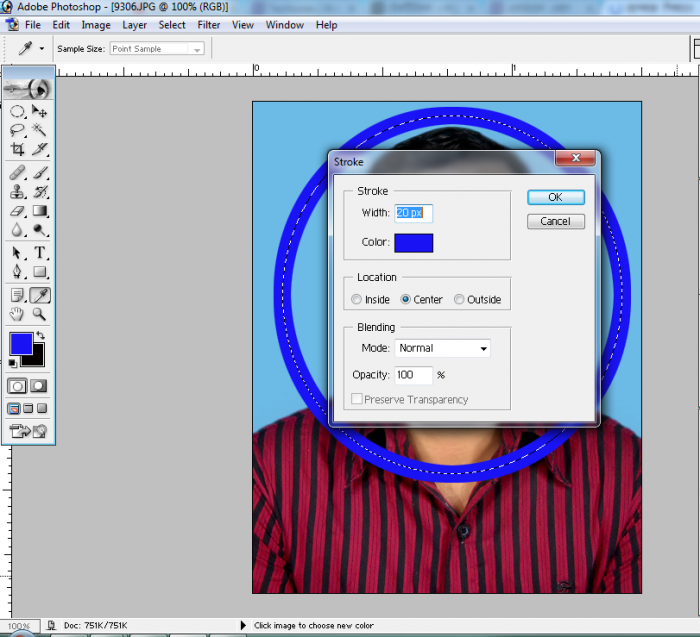Viewport: 700px width, 637px height.
Task: Click the blue stroke Color swatch
Action: [x=414, y=242]
